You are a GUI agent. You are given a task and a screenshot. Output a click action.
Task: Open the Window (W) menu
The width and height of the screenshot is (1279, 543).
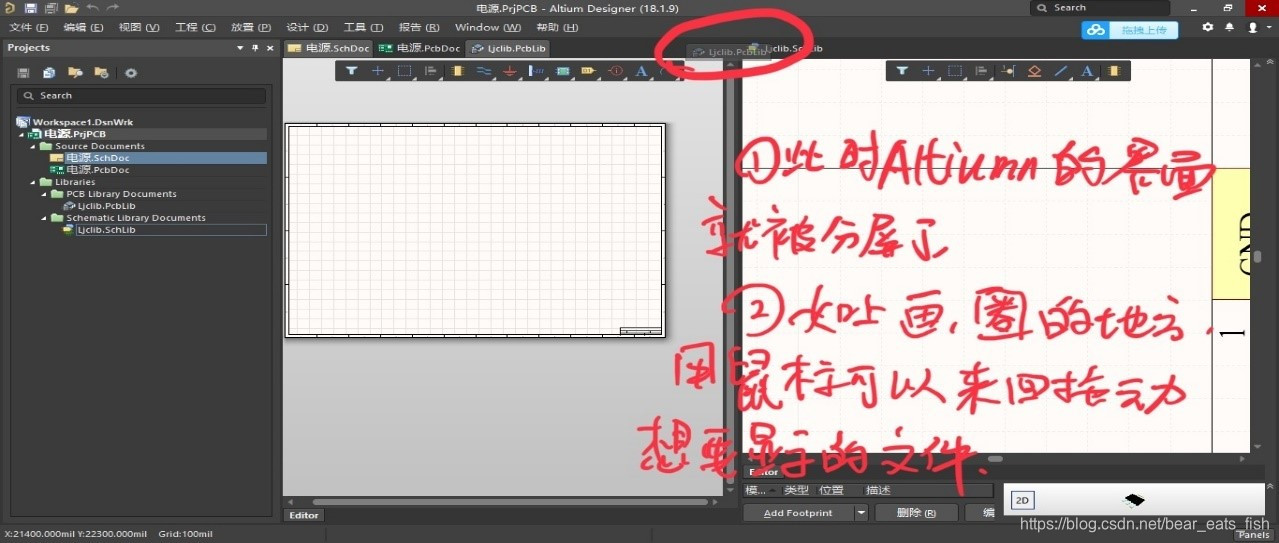pyautogui.click(x=487, y=27)
